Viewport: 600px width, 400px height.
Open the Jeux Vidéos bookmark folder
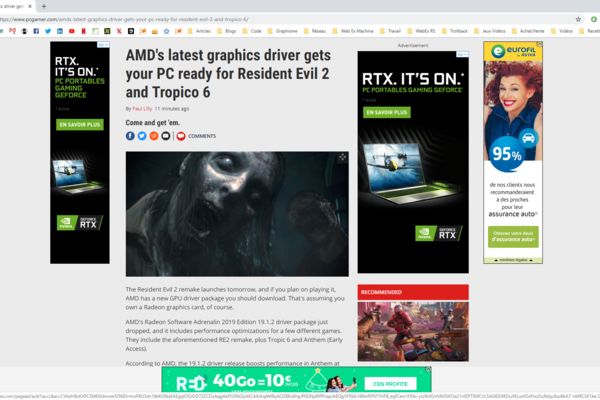(x=489, y=31)
